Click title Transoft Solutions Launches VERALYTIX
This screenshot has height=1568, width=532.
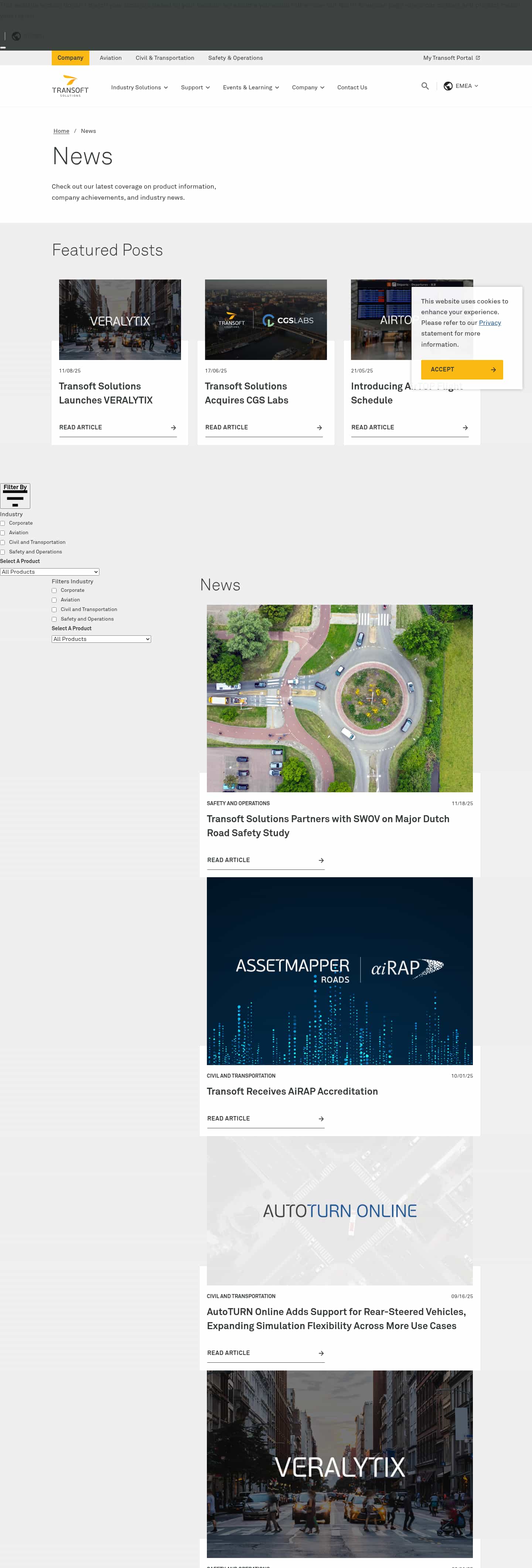(106, 393)
